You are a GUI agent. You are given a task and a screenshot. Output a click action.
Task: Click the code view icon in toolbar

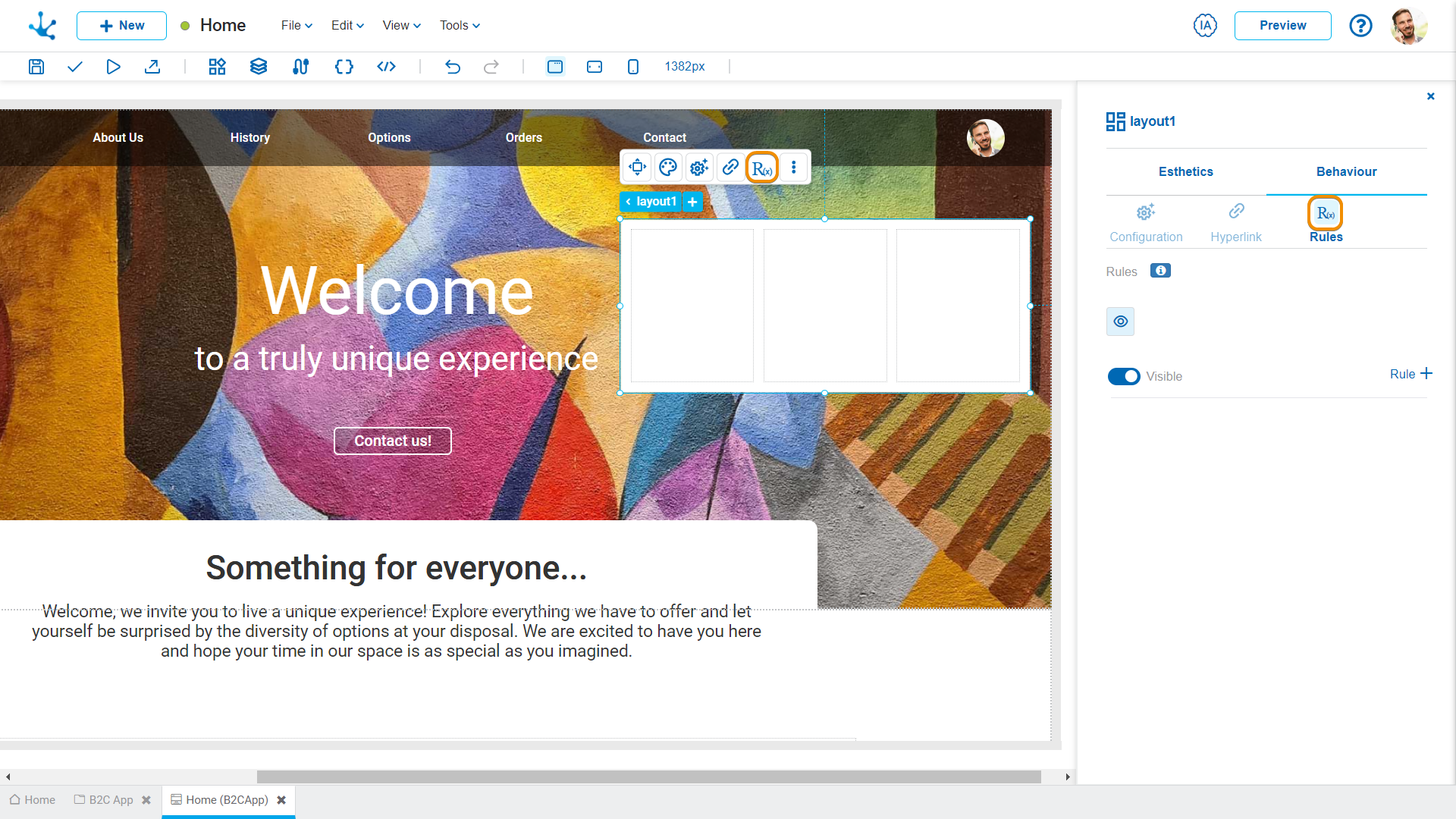(x=385, y=66)
